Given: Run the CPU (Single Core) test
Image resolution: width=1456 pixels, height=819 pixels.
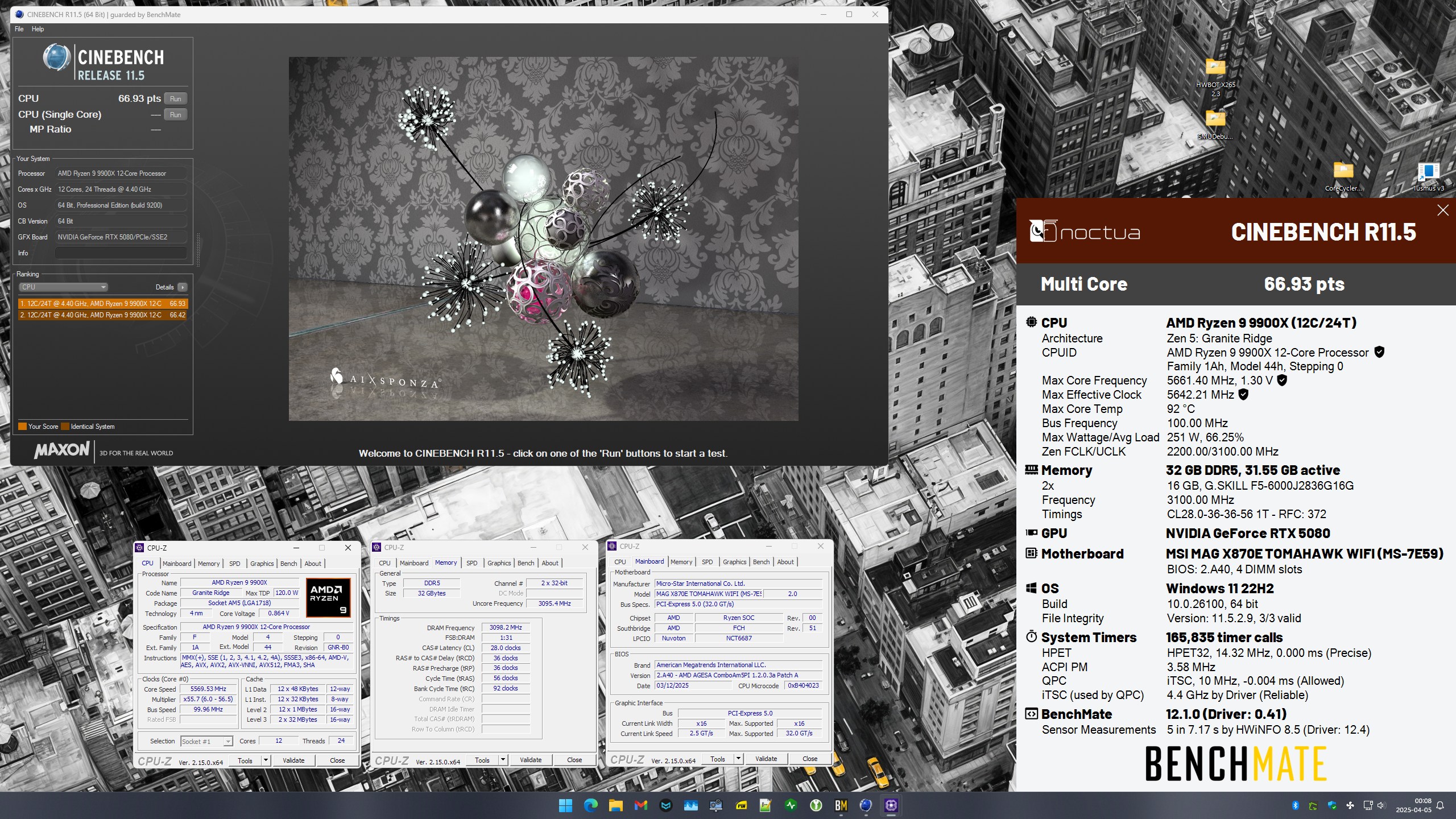Looking at the screenshot, I should (176, 114).
